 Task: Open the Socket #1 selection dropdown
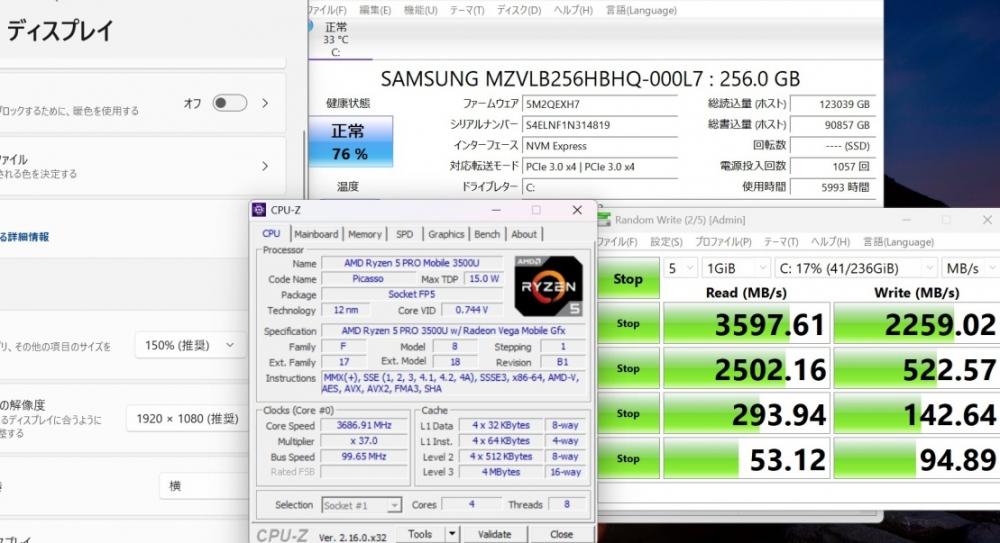(x=362, y=505)
